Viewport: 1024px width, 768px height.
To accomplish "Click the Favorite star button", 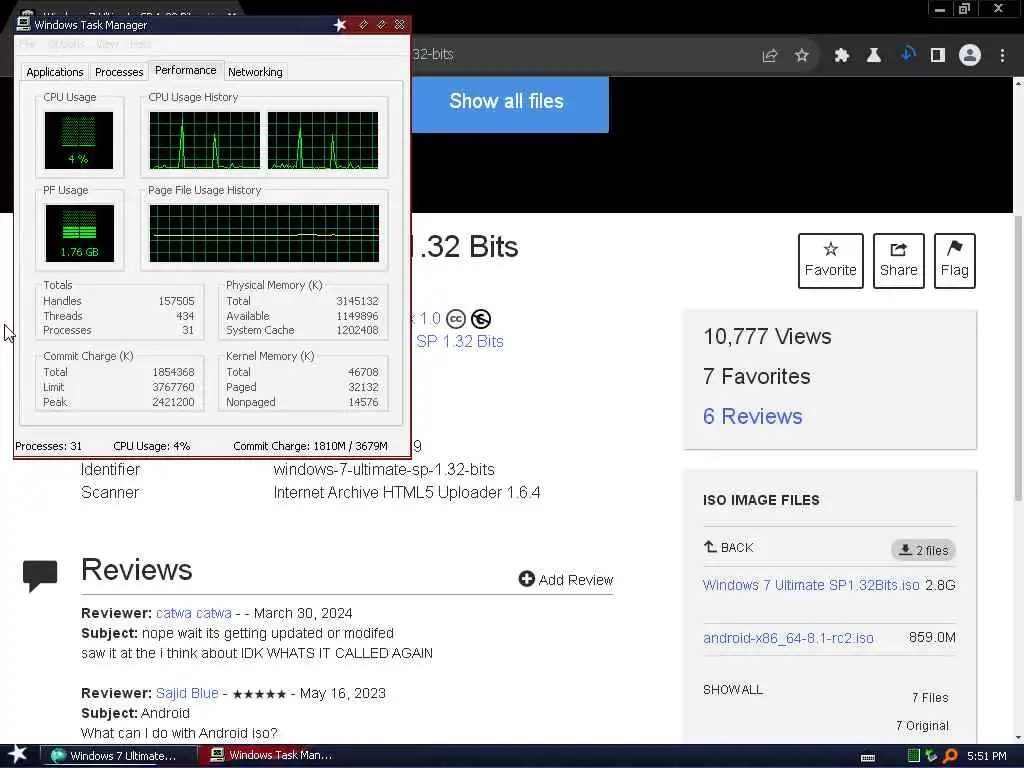I will [x=830, y=261].
